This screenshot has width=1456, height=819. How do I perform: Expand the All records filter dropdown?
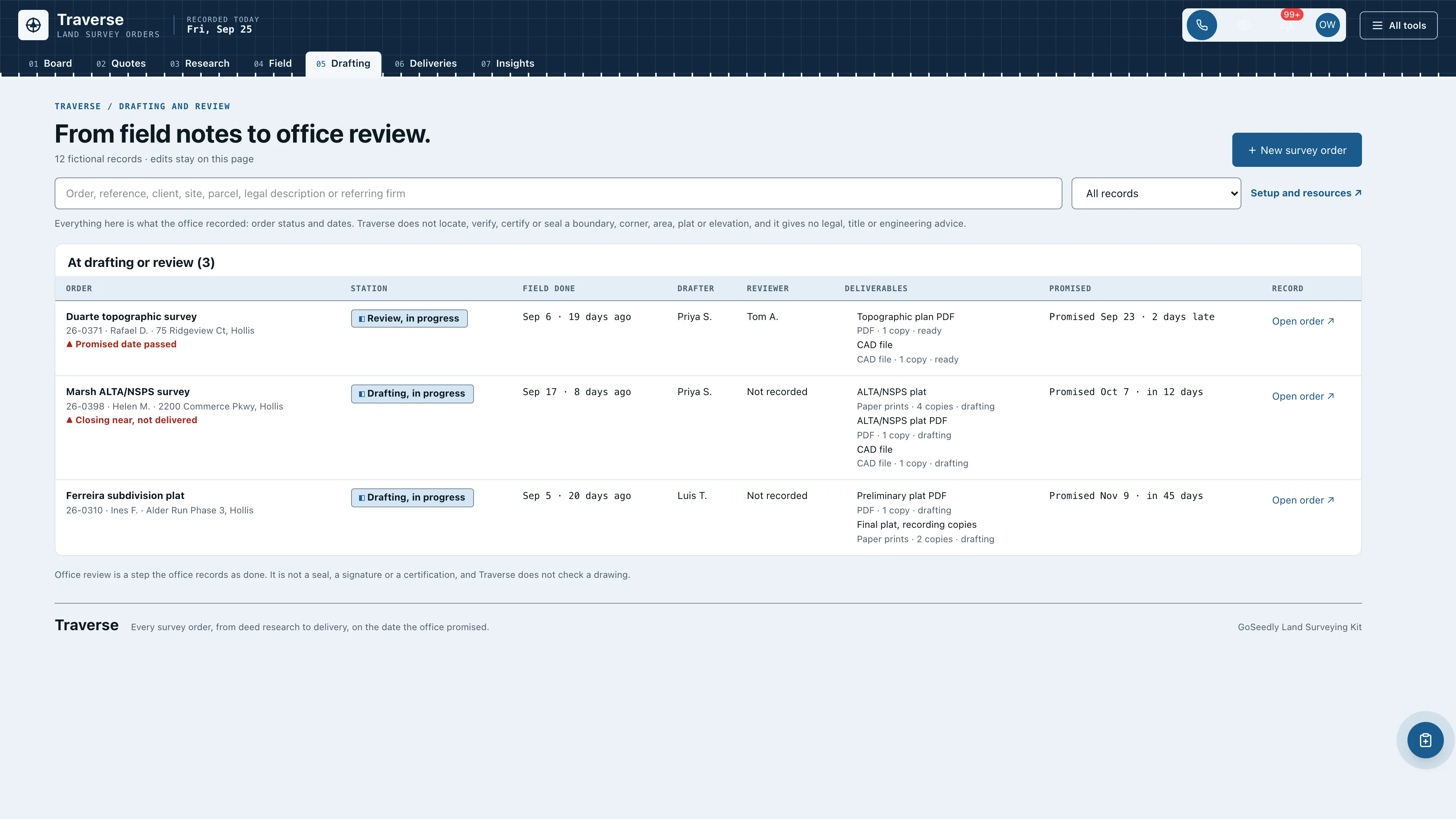tap(1156, 193)
